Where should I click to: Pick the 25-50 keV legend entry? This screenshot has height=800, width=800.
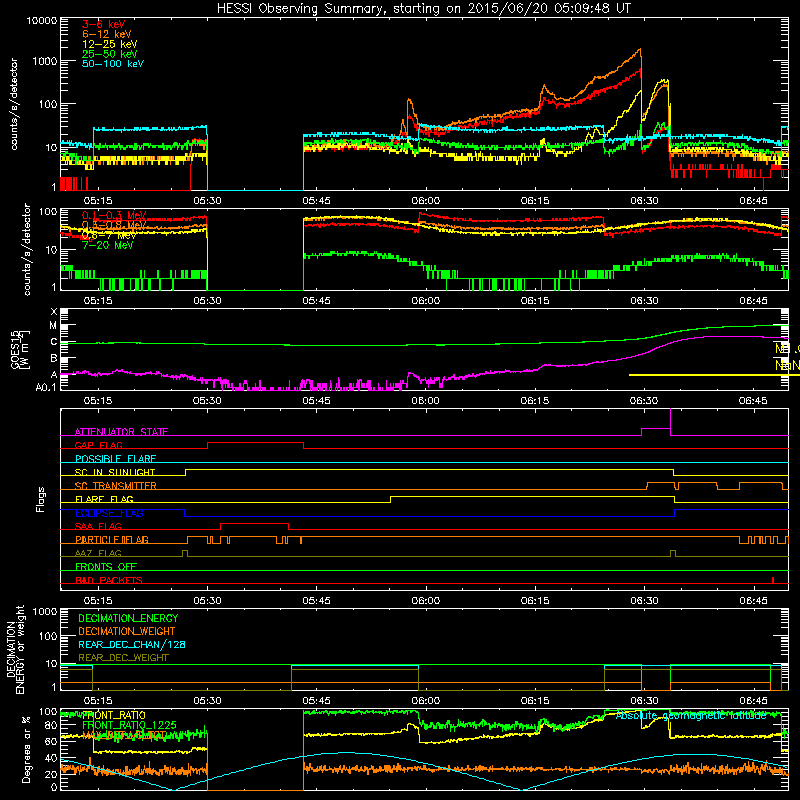point(109,54)
